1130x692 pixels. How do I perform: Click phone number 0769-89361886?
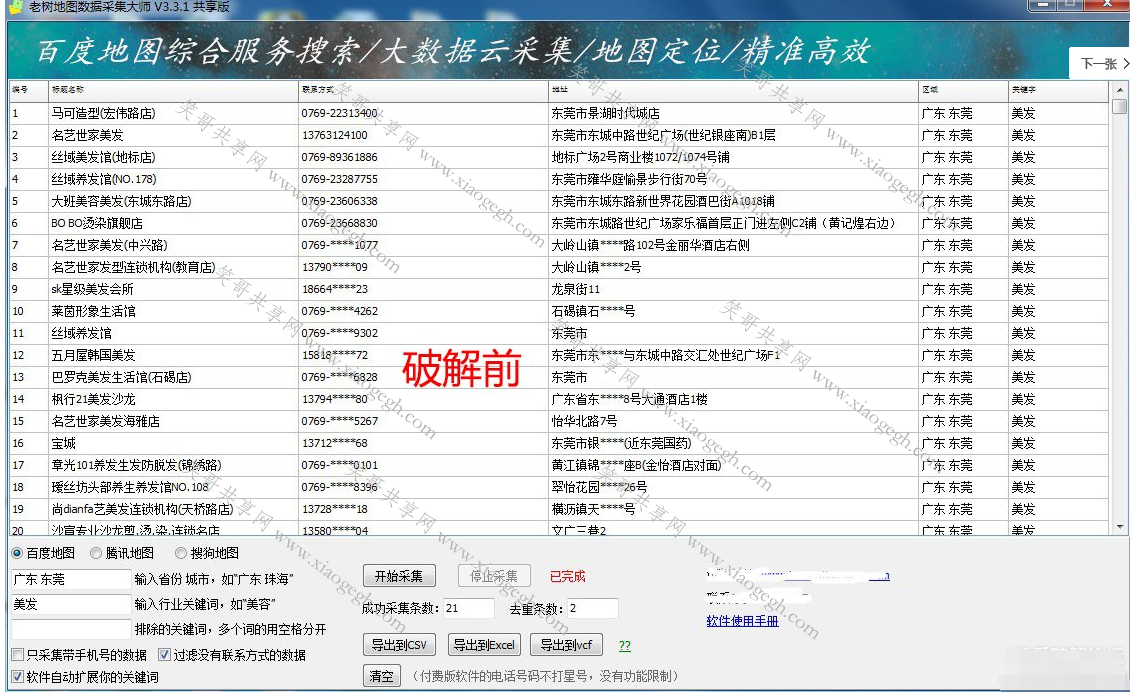339,157
